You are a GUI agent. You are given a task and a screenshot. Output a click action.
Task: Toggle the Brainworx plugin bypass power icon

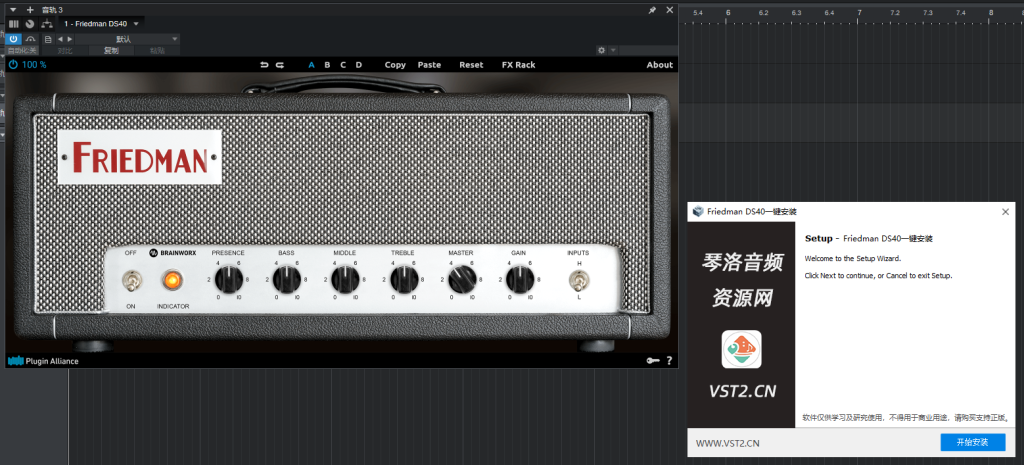[x=13, y=65]
